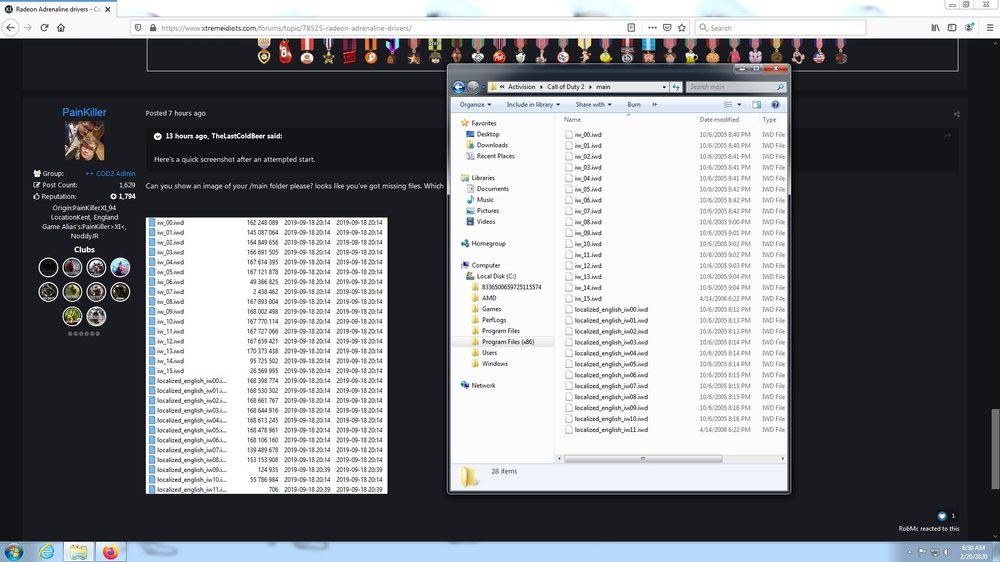
Task: Click the heart reaction icon on the post
Action: click(x=941, y=516)
